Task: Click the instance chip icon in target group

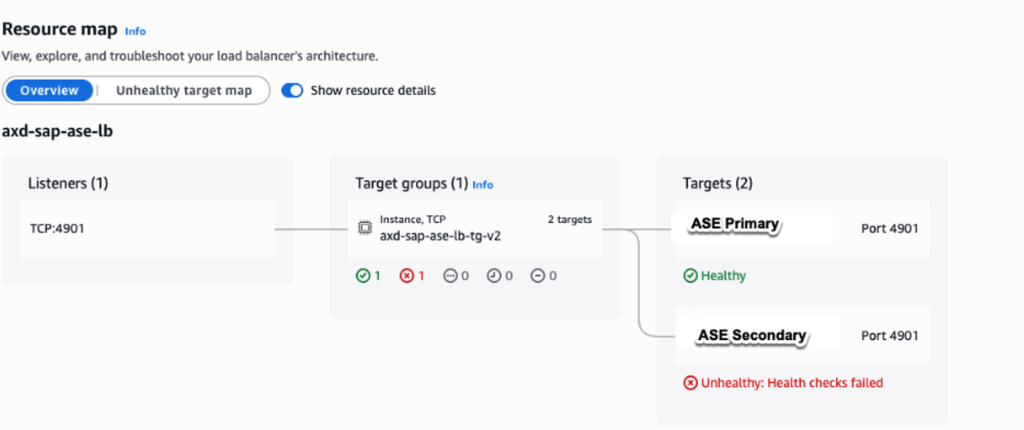Action: (366, 227)
